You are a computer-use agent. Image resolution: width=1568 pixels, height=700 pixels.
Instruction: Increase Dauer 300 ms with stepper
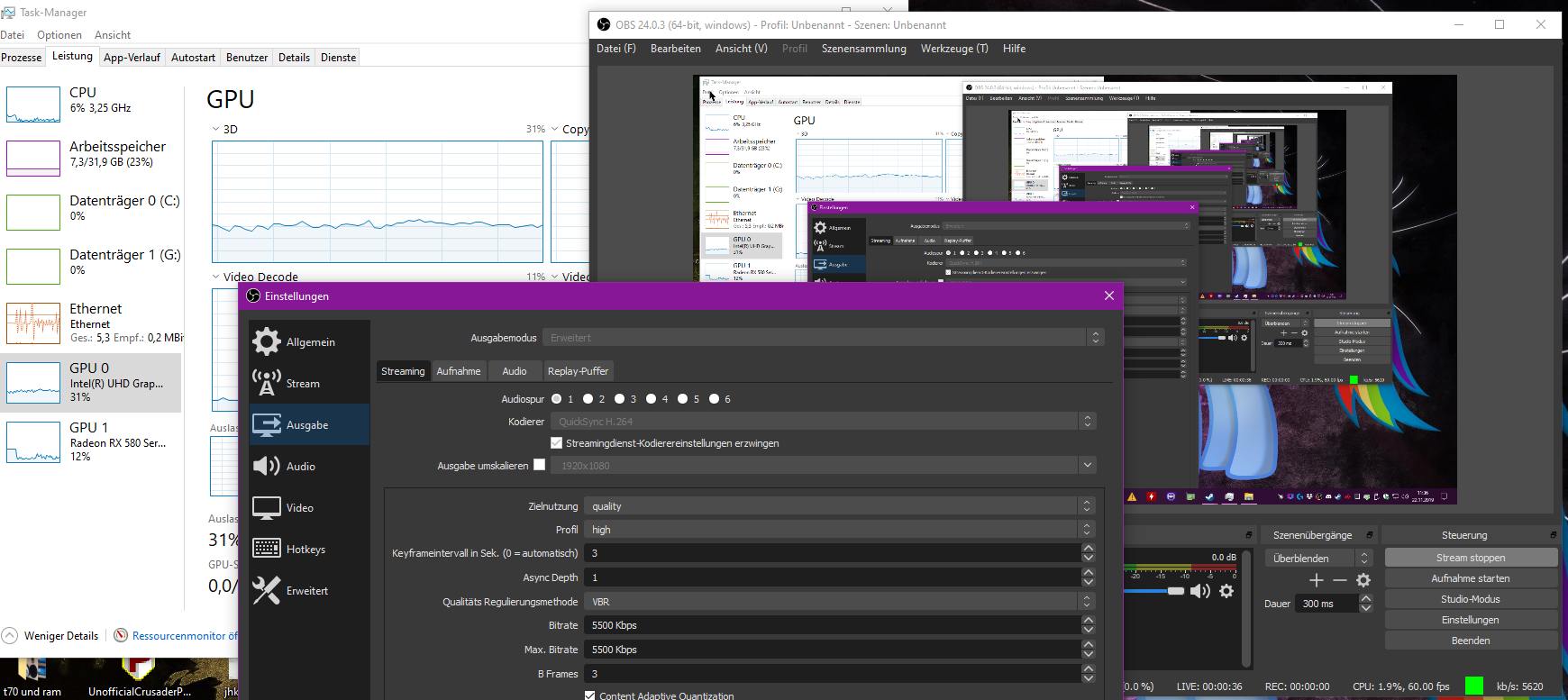click(x=1366, y=598)
